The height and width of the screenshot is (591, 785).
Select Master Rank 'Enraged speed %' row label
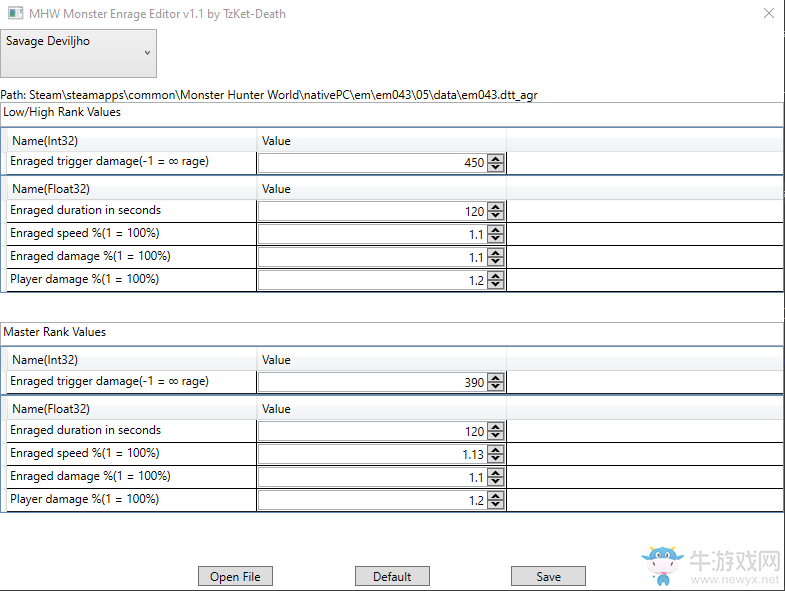(x=85, y=453)
